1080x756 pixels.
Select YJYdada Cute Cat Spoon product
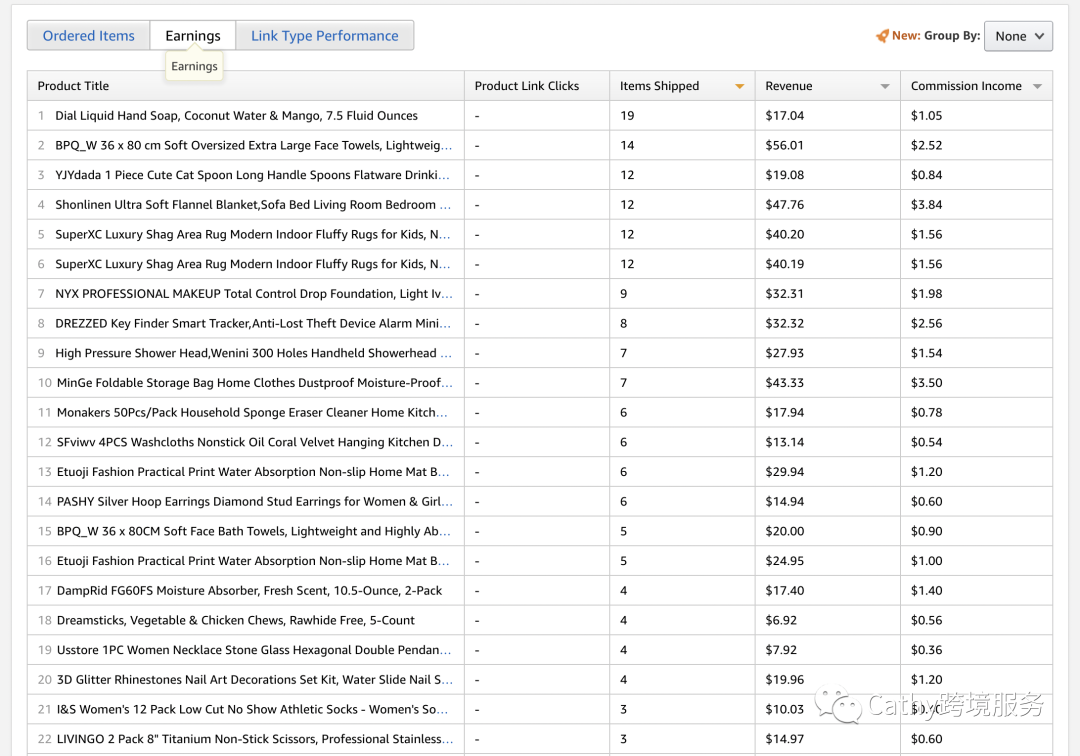tap(252, 175)
